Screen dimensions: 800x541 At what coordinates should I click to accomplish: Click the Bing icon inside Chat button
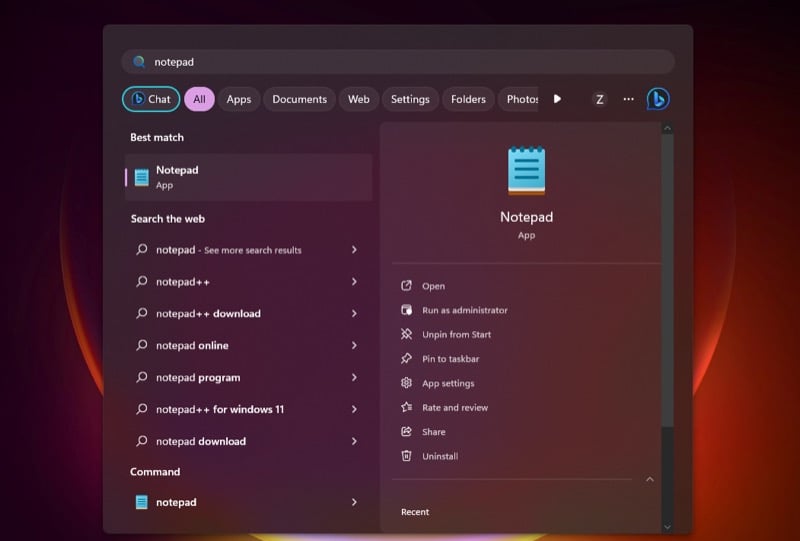click(x=138, y=99)
